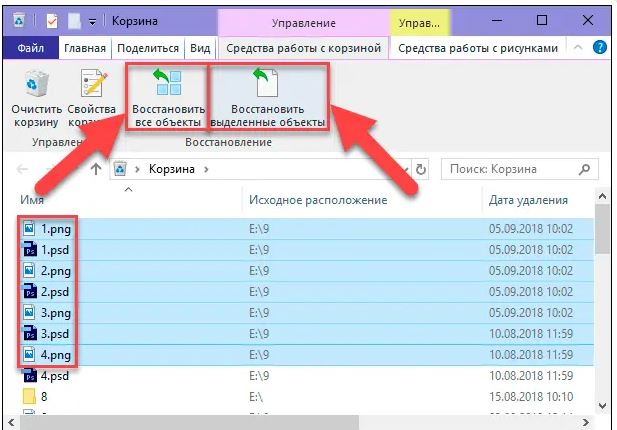The height and width of the screenshot is (430, 617).
Task: Click the 1.png image file icon
Action: (30, 228)
